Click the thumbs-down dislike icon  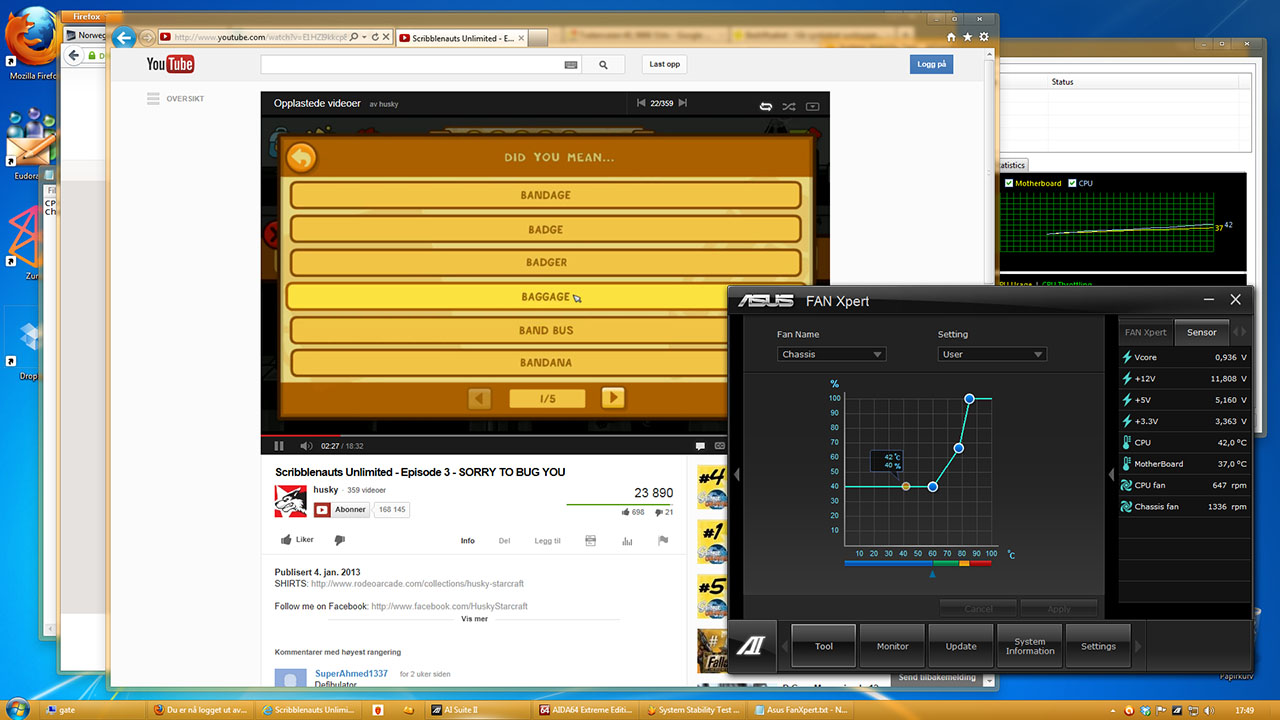click(339, 540)
